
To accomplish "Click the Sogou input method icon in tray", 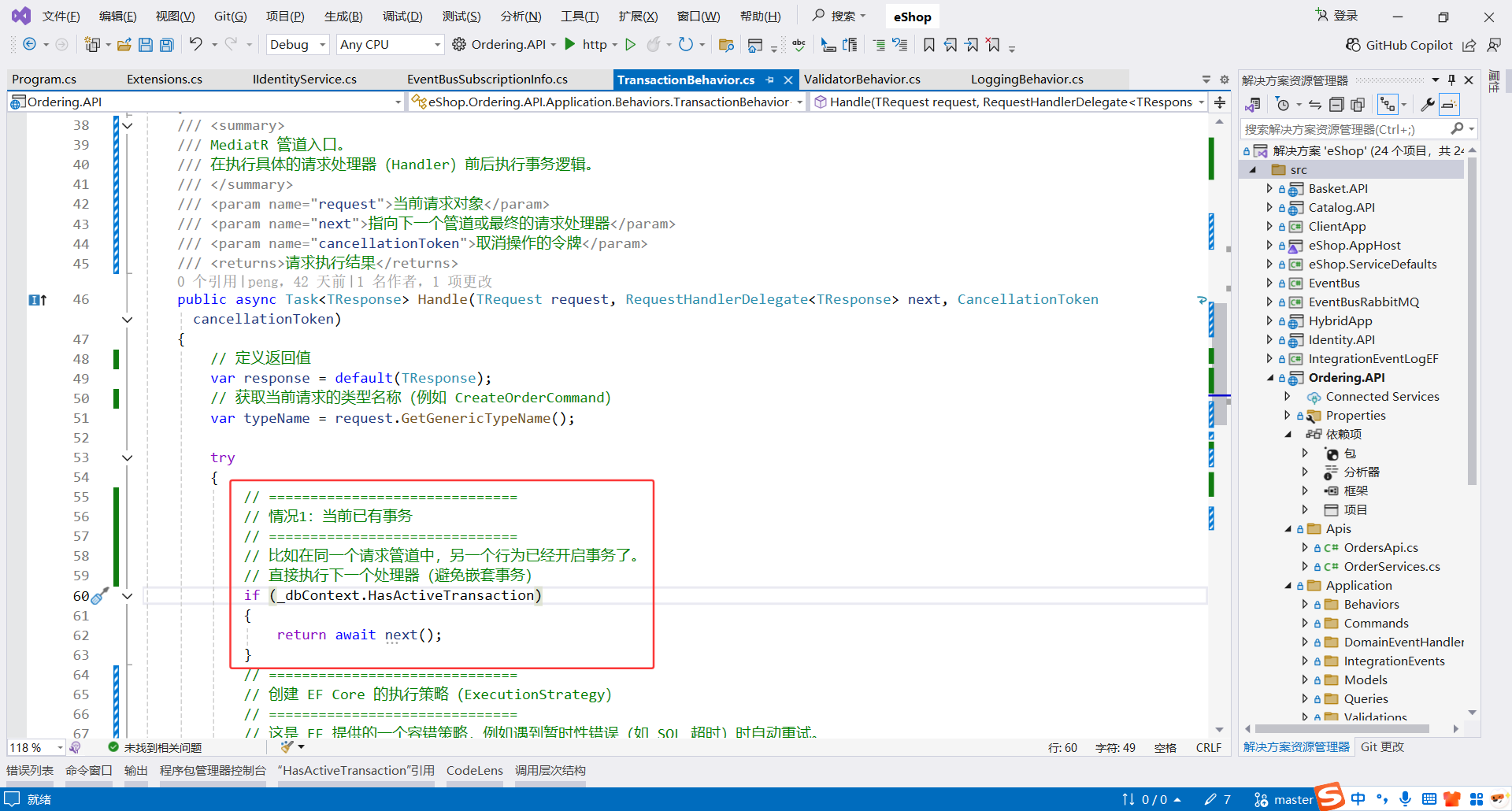I will 1330,796.
